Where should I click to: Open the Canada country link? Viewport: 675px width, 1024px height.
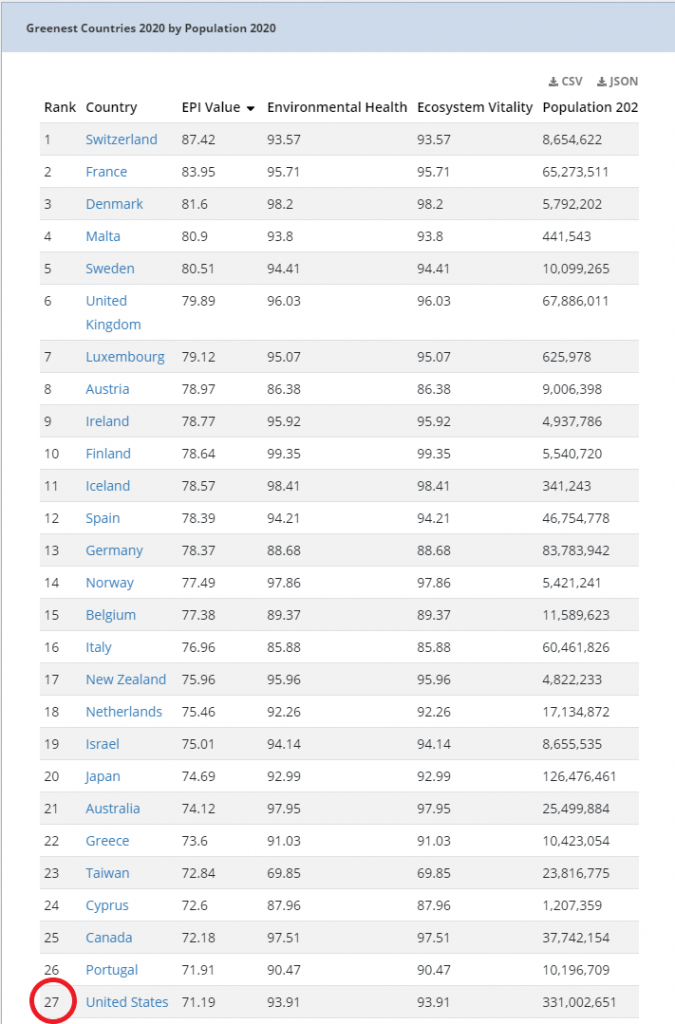coord(109,938)
